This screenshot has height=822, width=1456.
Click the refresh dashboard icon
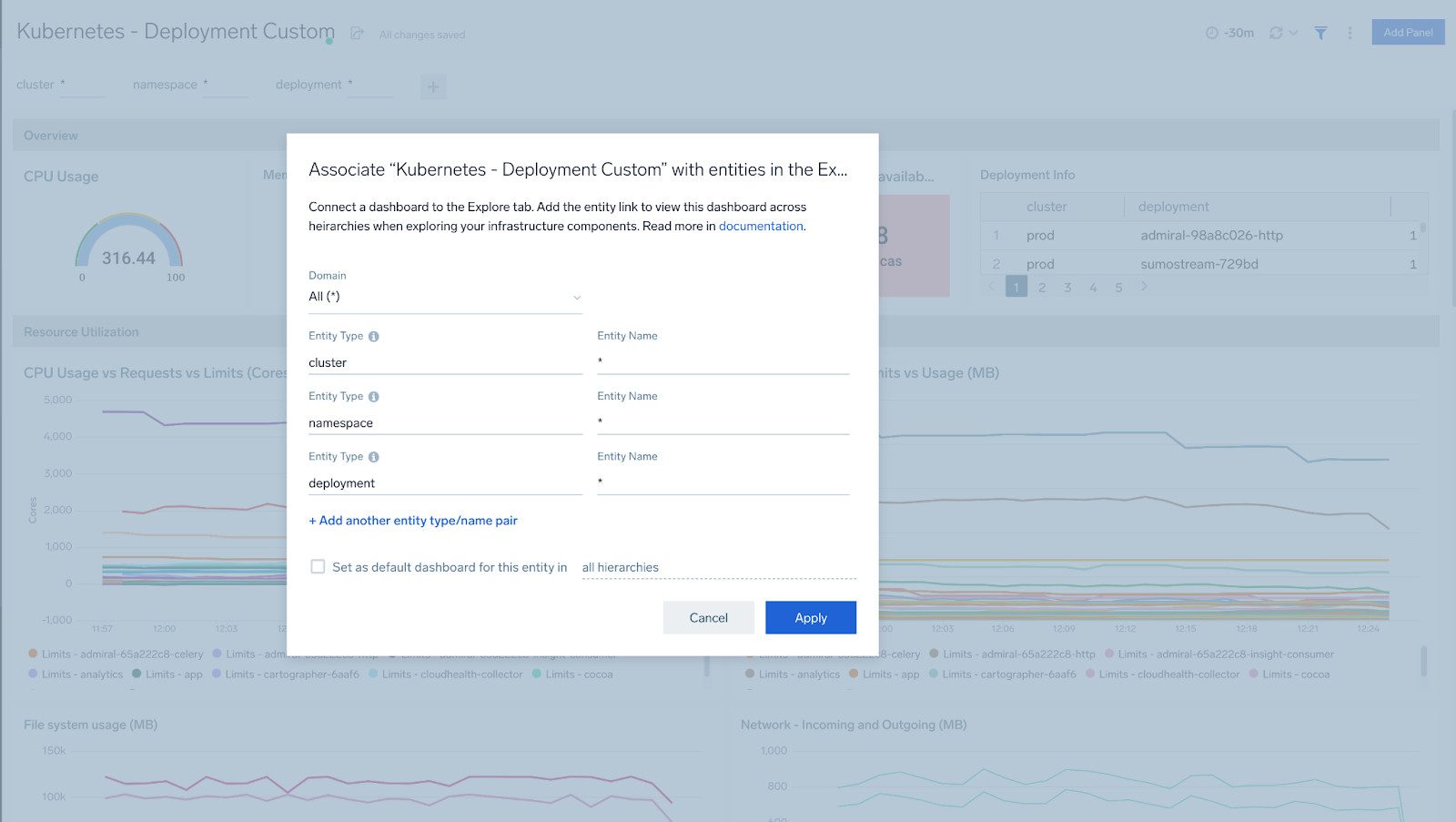1276,33
